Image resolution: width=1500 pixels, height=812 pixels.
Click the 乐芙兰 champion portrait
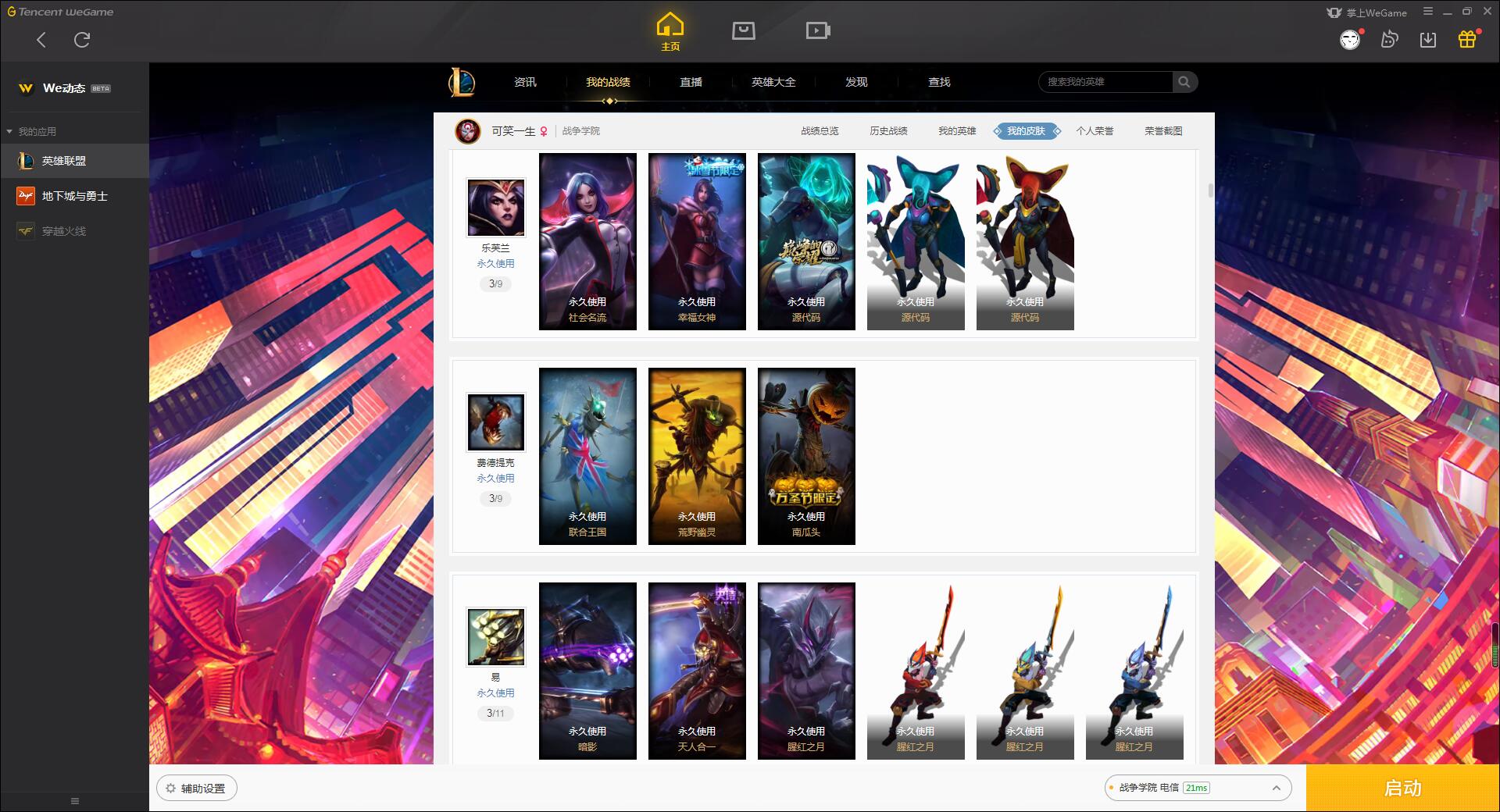pos(496,208)
